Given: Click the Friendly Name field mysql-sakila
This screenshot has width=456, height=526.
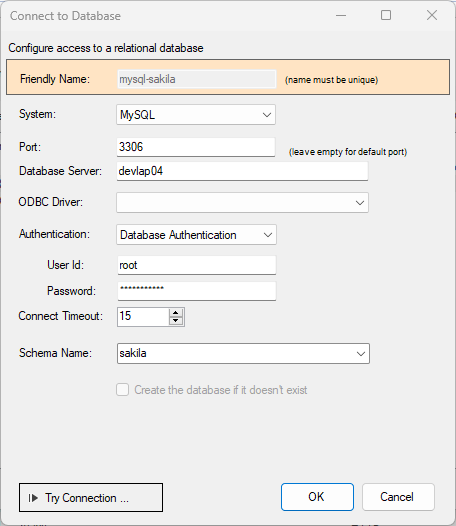Looking at the screenshot, I should pyautogui.click(x=197, y=79).
